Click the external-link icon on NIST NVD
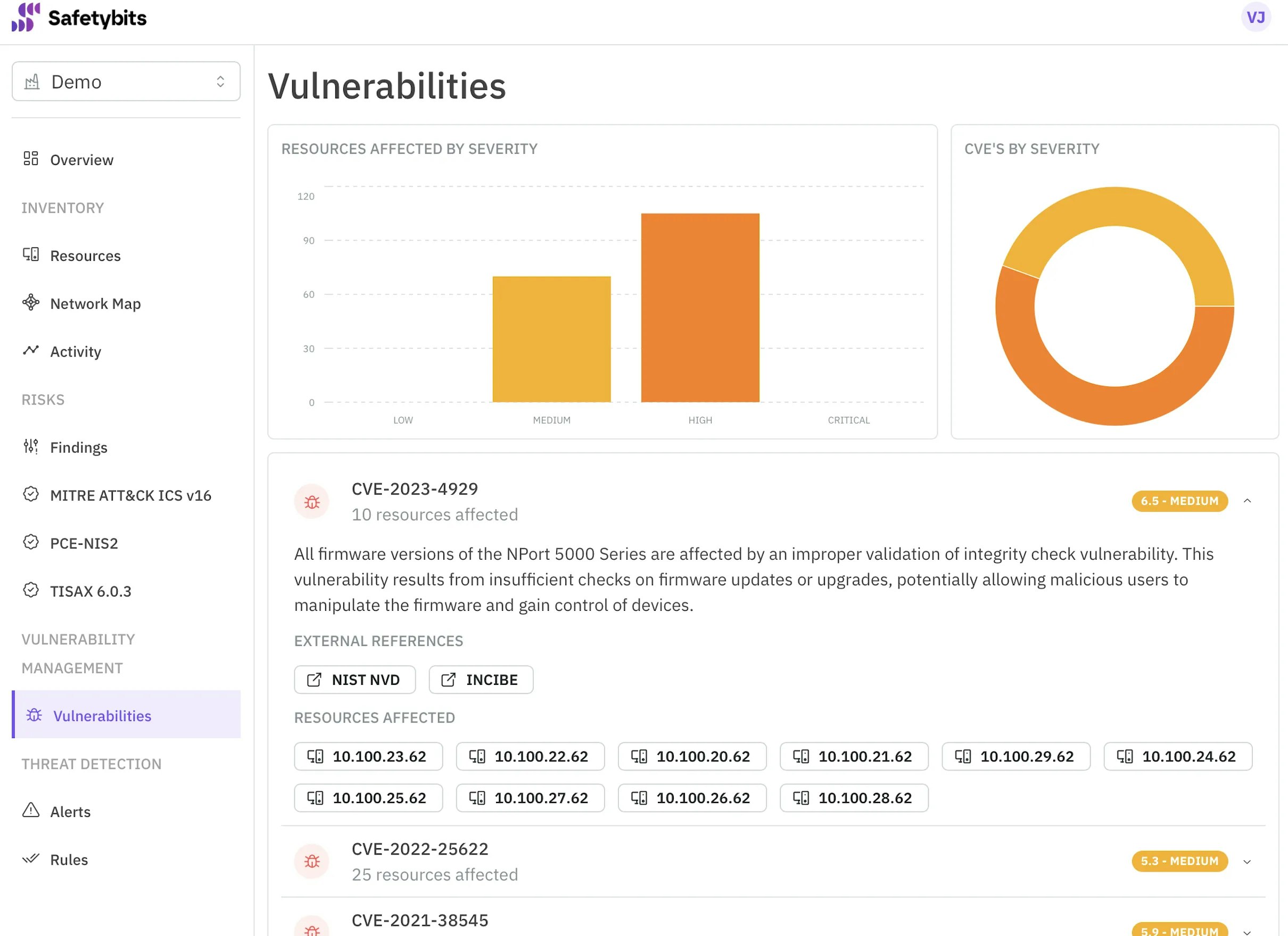This screenshot has height=936, width=1288. pos(314,680)
